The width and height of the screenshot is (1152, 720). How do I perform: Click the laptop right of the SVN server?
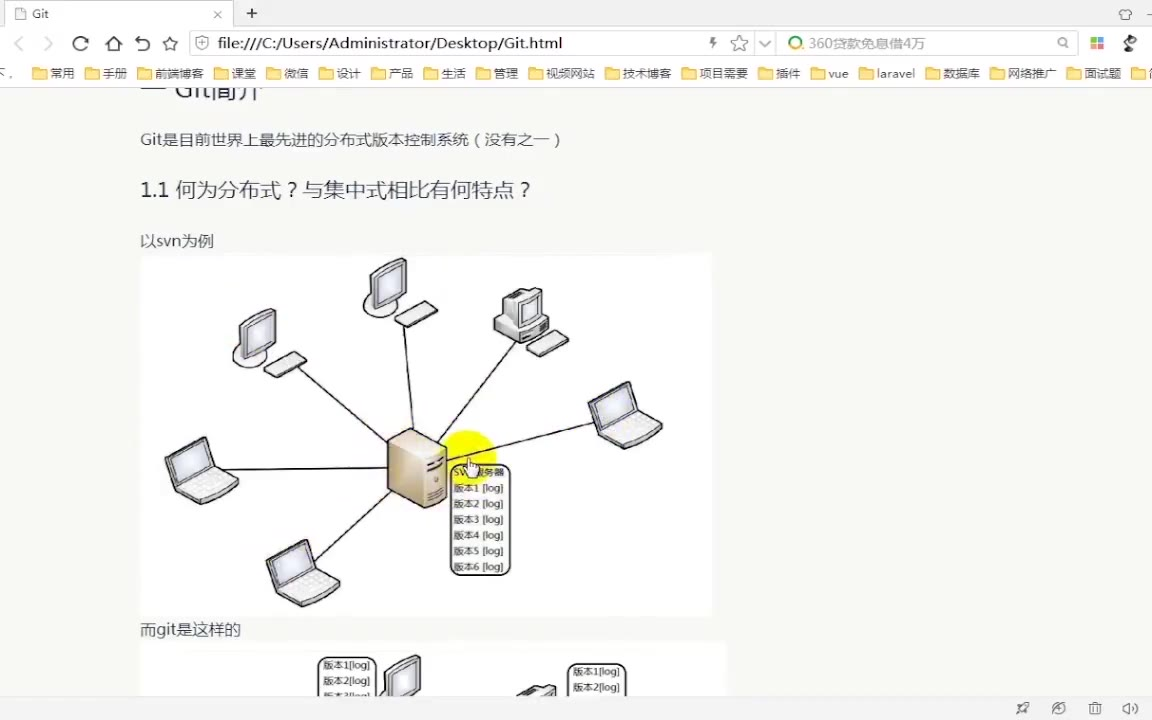coord(624,415)
